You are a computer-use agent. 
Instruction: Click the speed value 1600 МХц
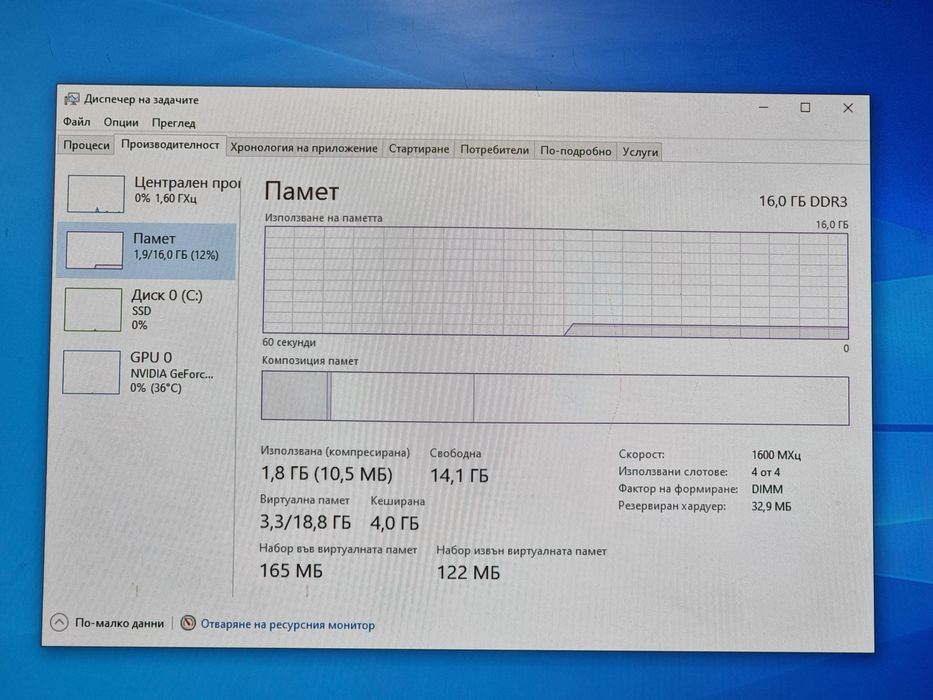[x=776, y=455]
